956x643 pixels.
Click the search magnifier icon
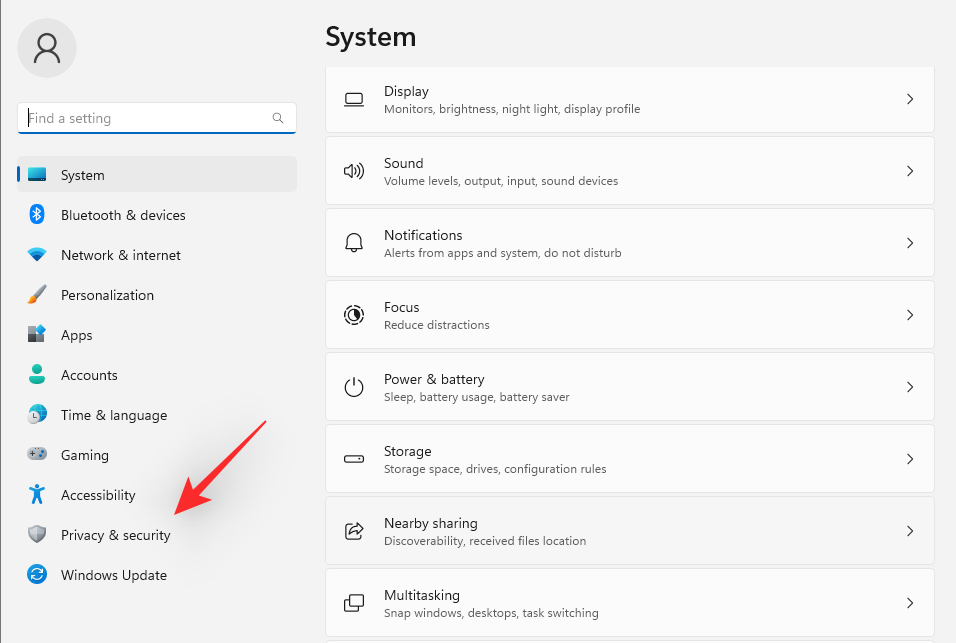[278, 118]
